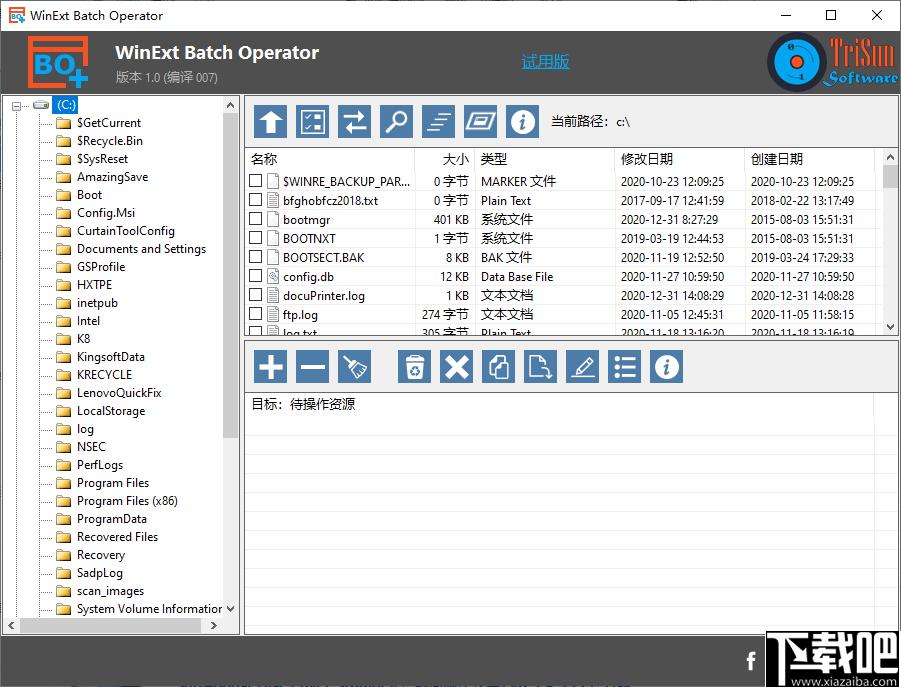Image resolution: width=901 pixels, height=687 pixels.
Task: Select the Program Files (x86) folder
Action: 127,501
